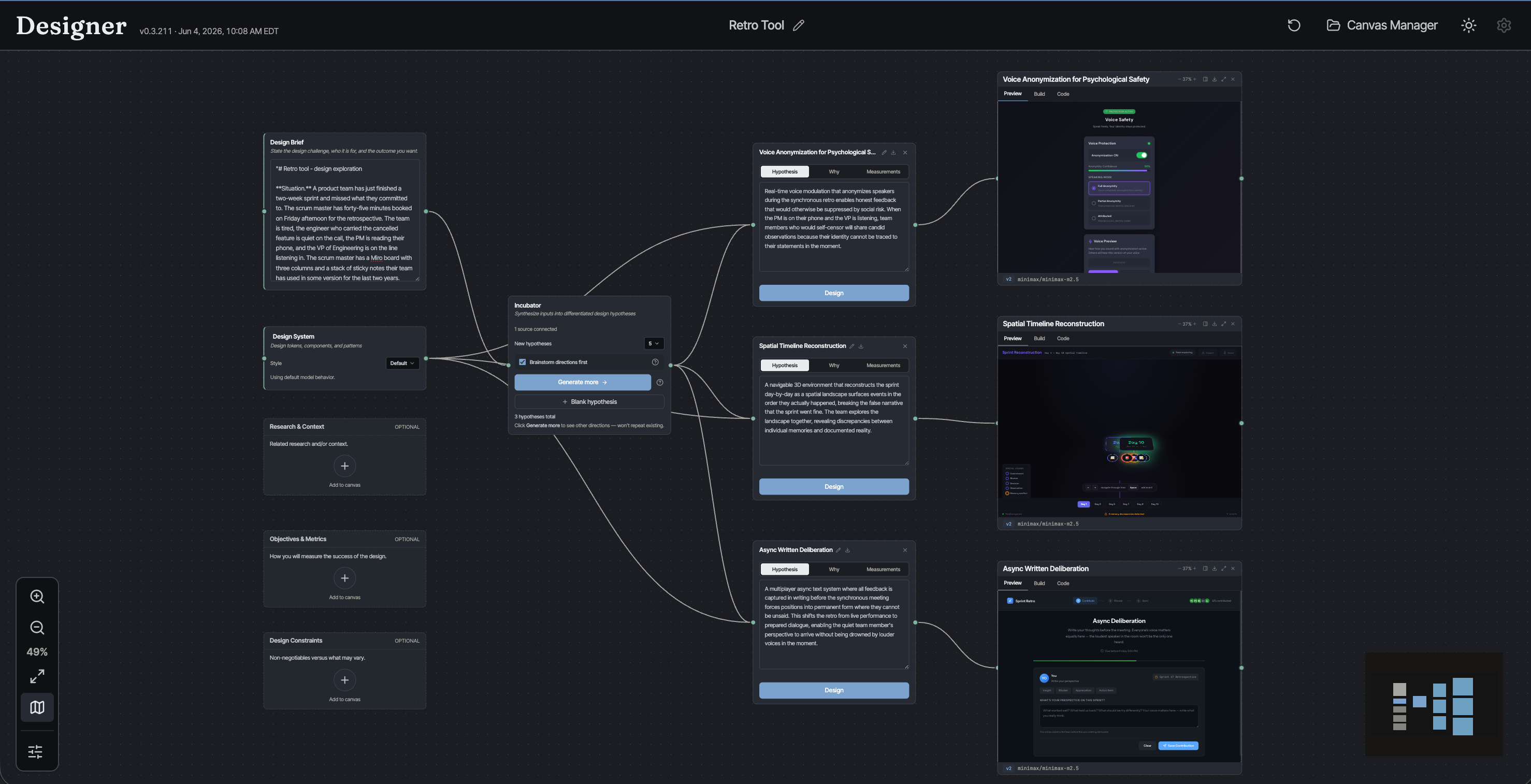Viewport: 1531px width, 784px height.
Task: Uncheck Brainstorm directions first checkbox
Action: tap(522, 362)
